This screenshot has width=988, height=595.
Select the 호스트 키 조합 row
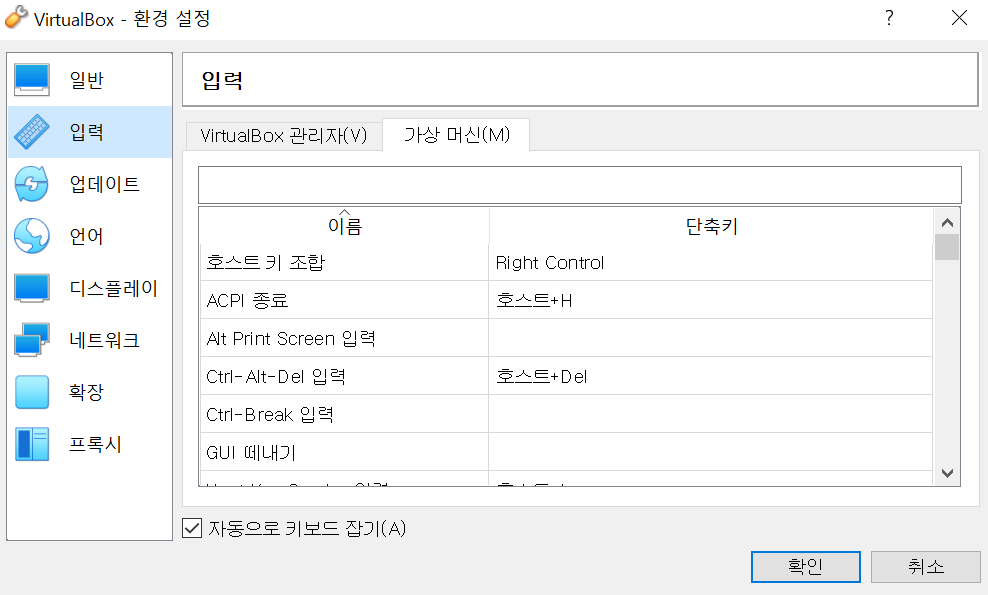(x=566, y=263)
